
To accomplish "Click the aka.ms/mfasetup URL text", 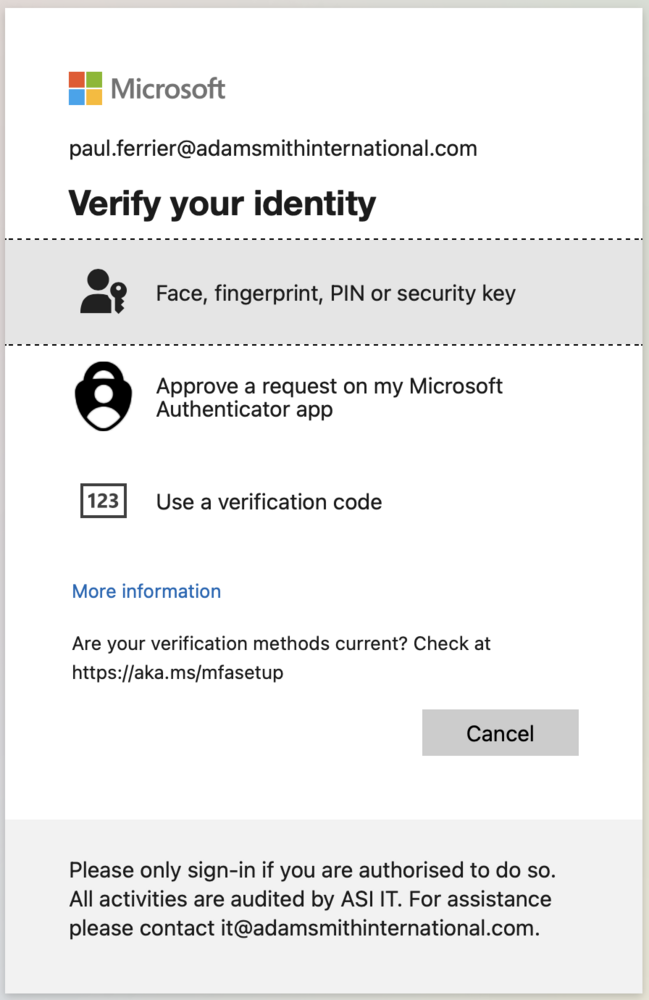I will 177,673.
